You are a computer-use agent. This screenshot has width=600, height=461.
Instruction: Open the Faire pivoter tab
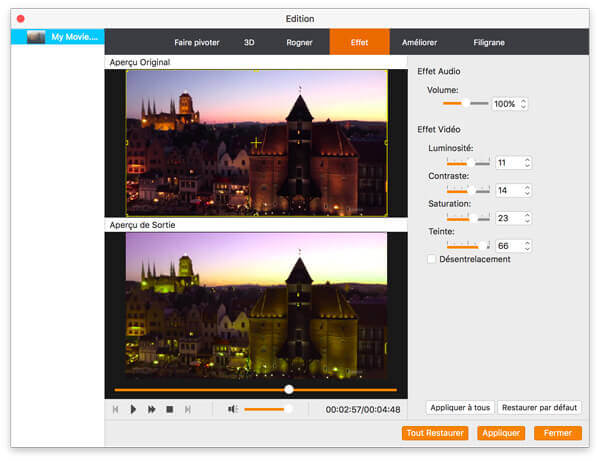pyautogui.click(x=196, y=43)
